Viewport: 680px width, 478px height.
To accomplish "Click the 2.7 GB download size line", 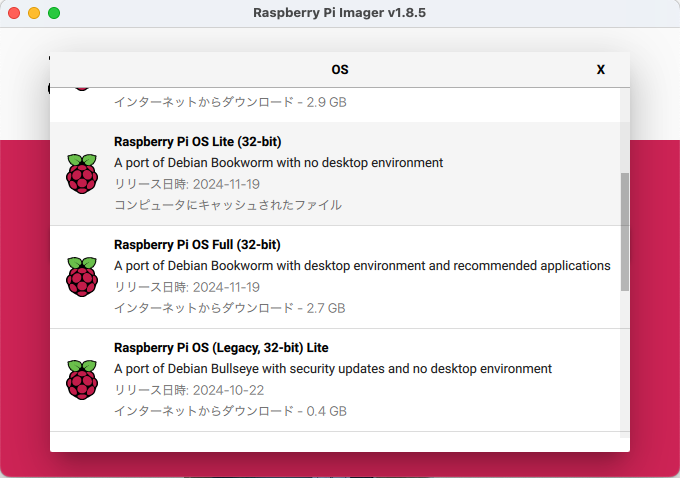I will pyautogui.click(x=230, y=308).
